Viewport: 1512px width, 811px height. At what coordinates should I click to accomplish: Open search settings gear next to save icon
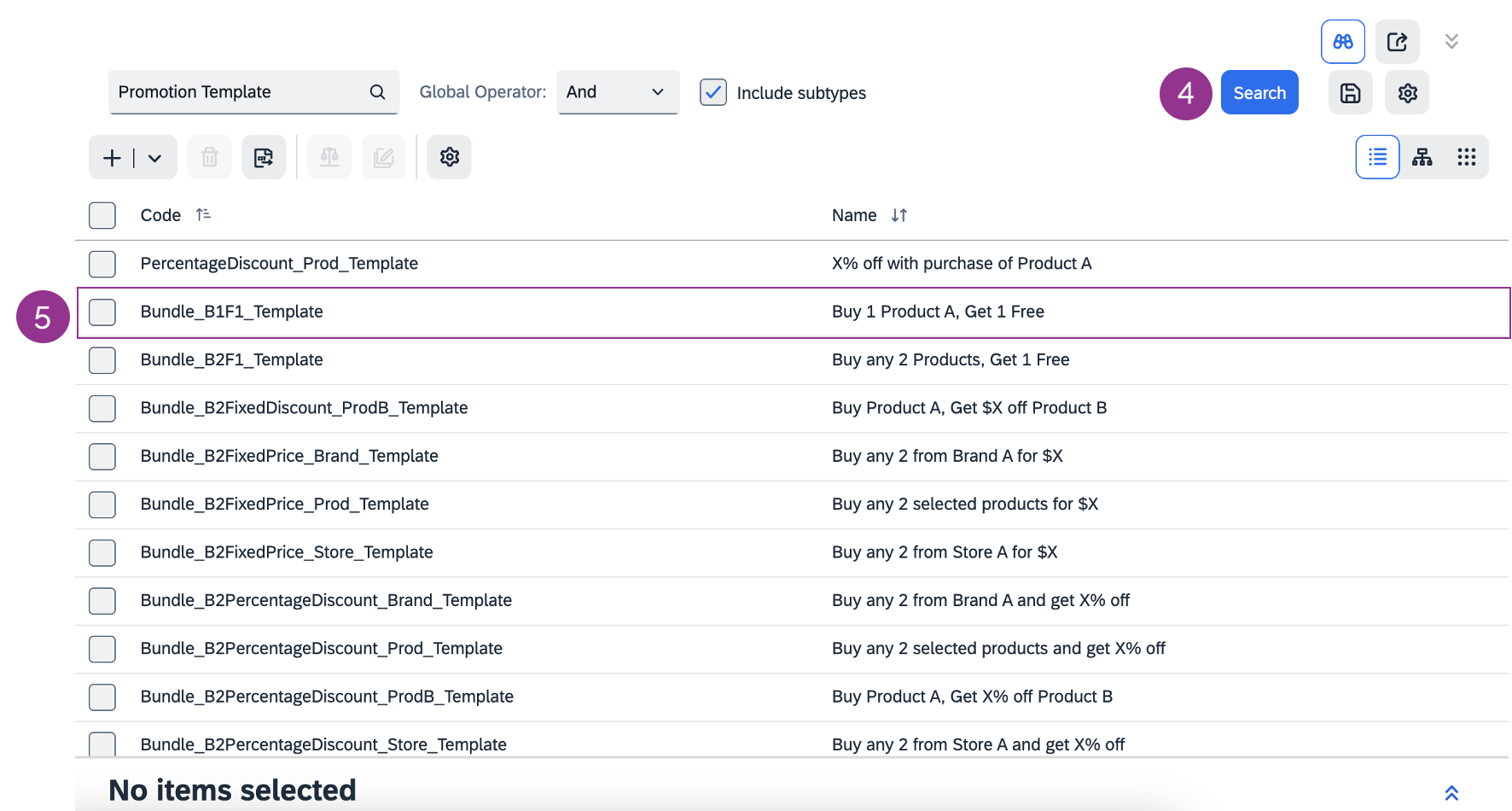1407,93
